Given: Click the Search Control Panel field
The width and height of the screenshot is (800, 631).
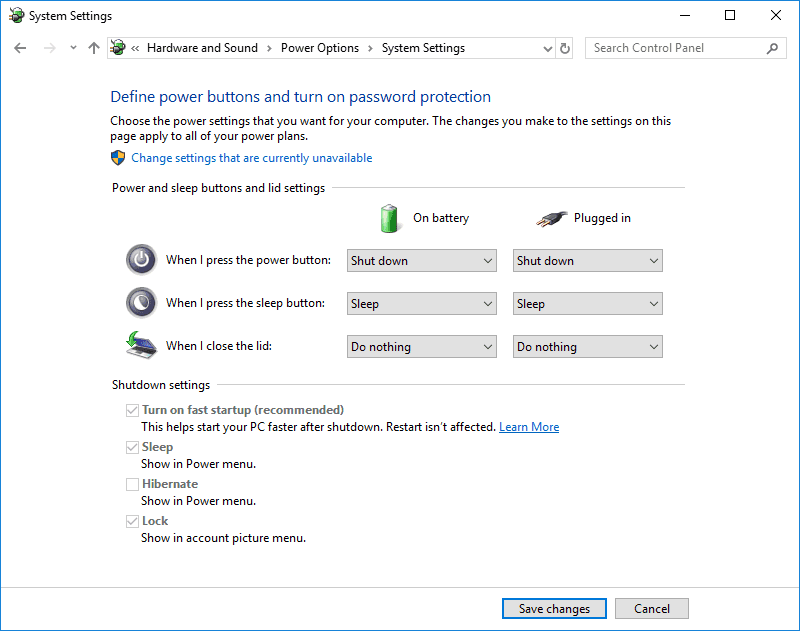Looking at the screenshot, I should tap(675, 48).
